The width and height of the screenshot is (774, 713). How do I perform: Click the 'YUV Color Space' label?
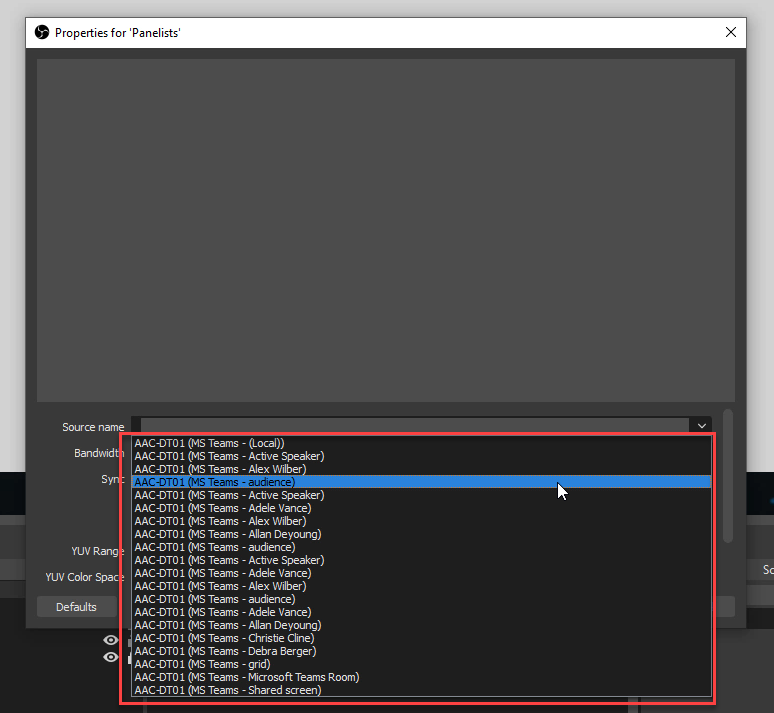click(x=84, y=577)
